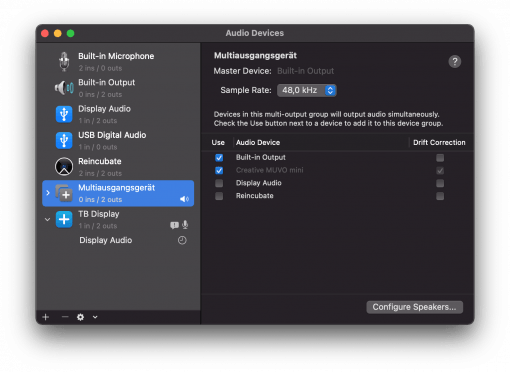510x372 pixels.
Task: Select USB Digital Audio device
Action: click(118, 140)
